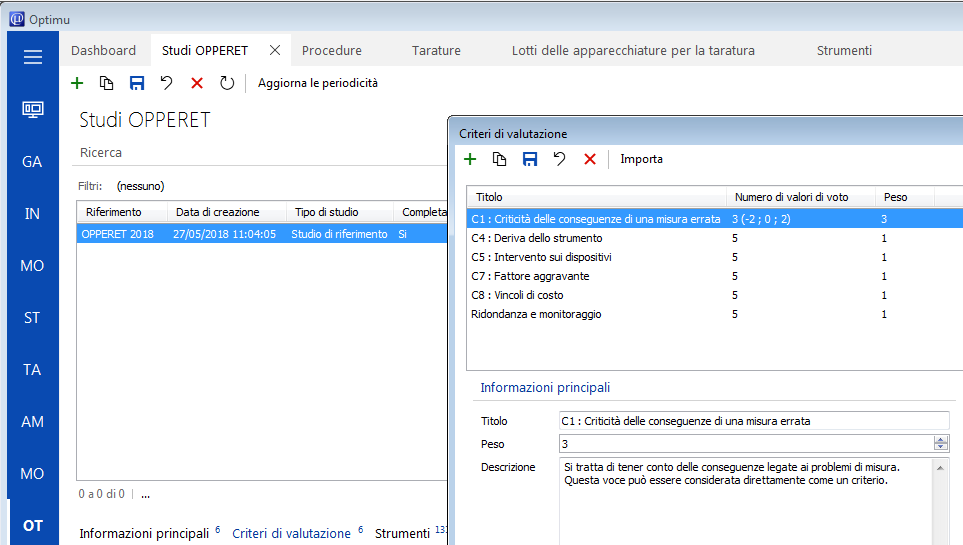The width and height of the screenshot is (963, 545).
Task: Click Aggiorna le periodicità button
Action: pyautogui.click(x=318, y=83)
